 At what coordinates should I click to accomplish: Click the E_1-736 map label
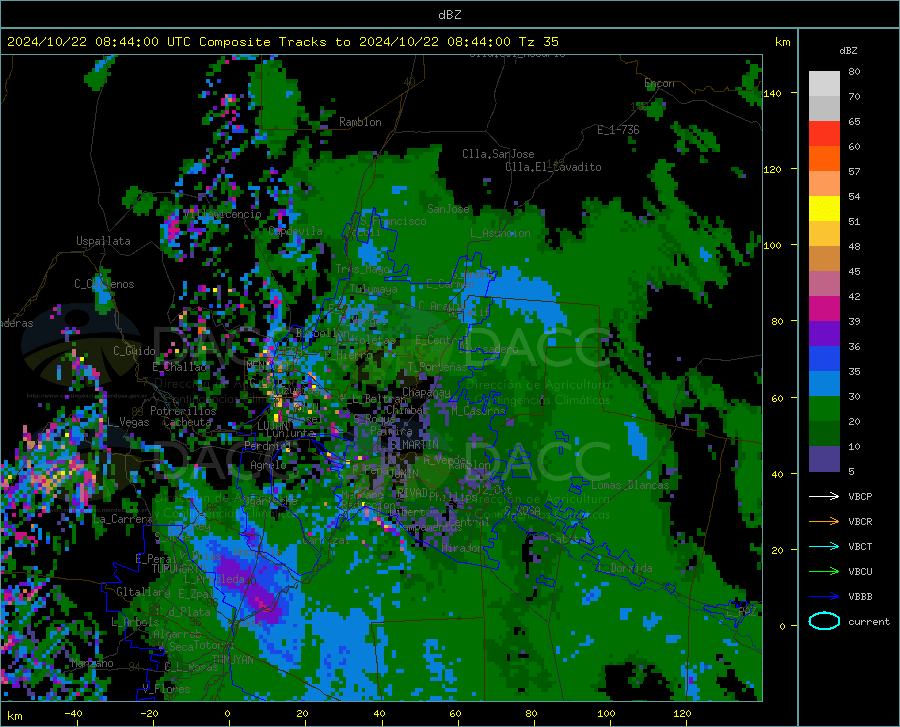(618, 130)
